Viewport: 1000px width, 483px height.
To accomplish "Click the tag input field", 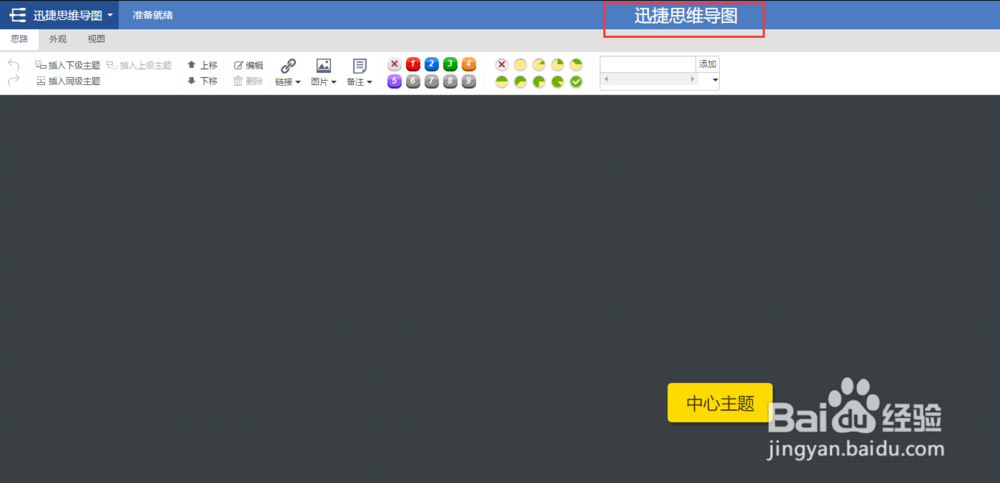I will (648, 64).
